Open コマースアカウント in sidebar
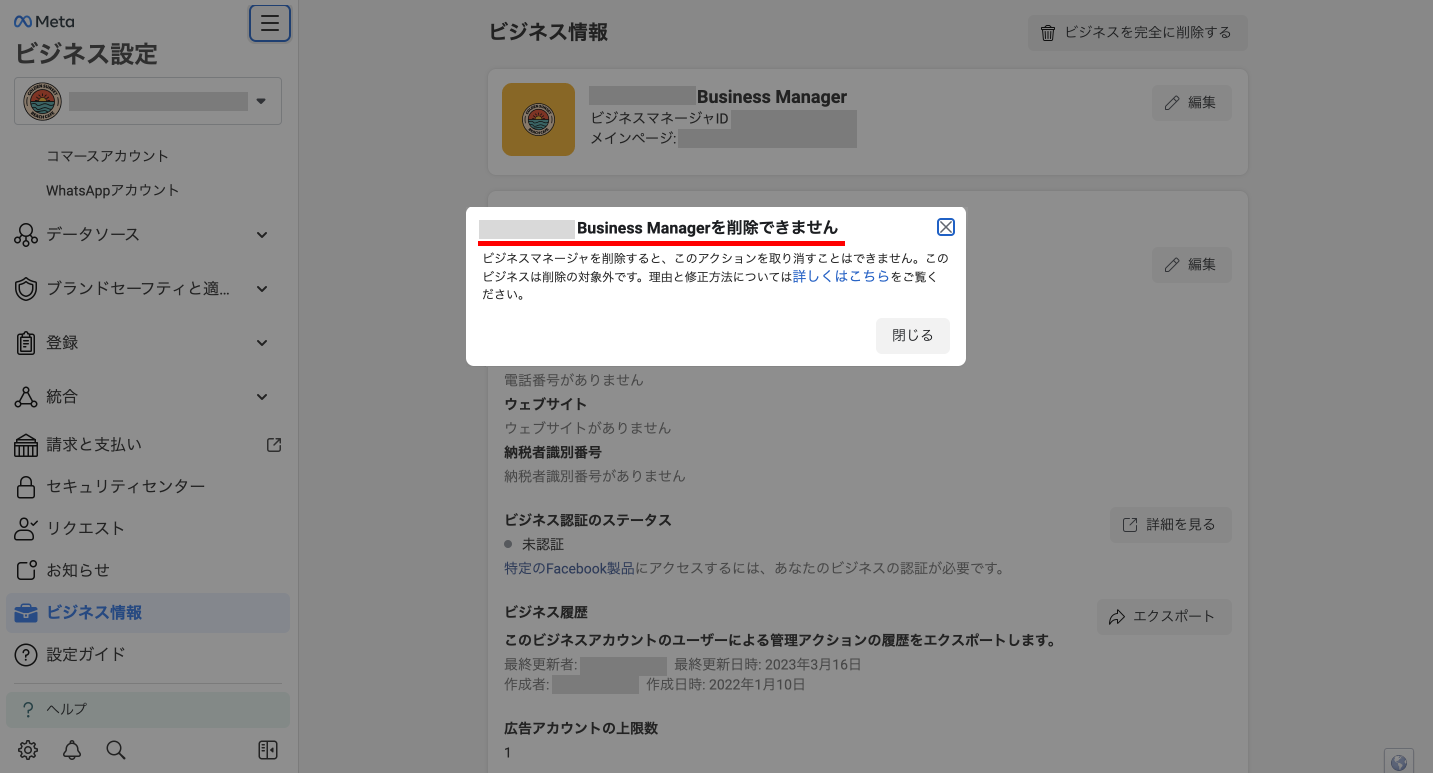This screenshot has width=1433, height=773. pos(107,156)
